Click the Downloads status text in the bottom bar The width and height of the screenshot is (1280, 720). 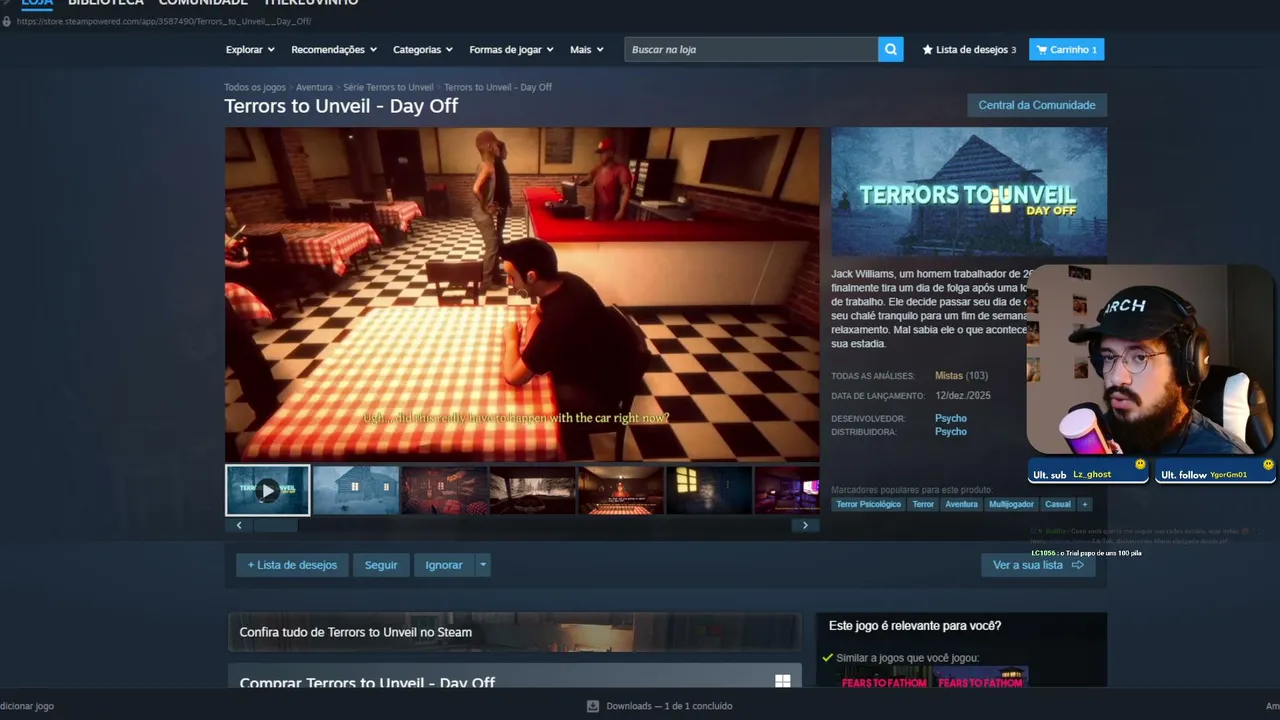pyautogui.click(x=669, y=706)
